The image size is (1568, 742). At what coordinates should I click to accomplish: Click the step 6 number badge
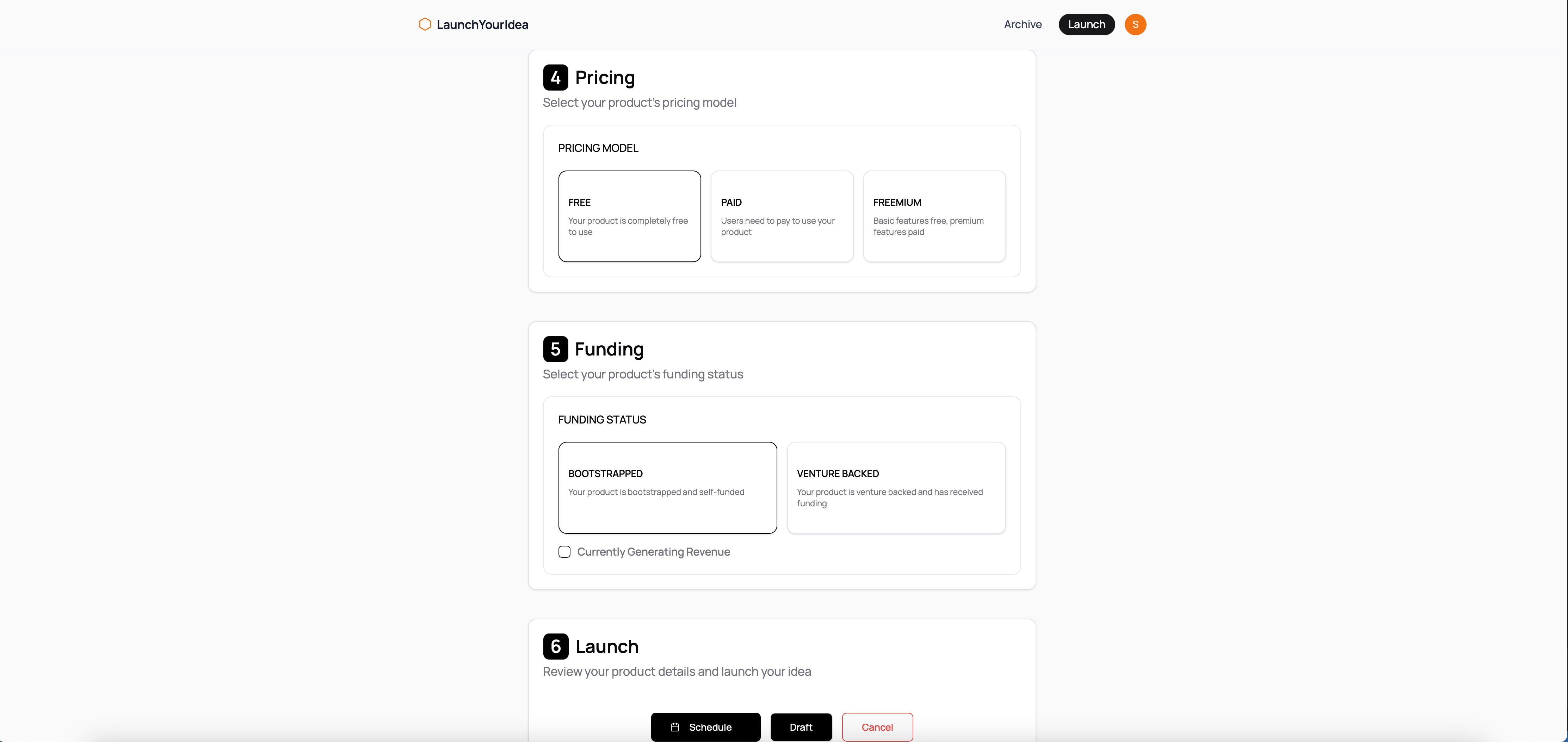pyautogui.click(x=555, y=647)
